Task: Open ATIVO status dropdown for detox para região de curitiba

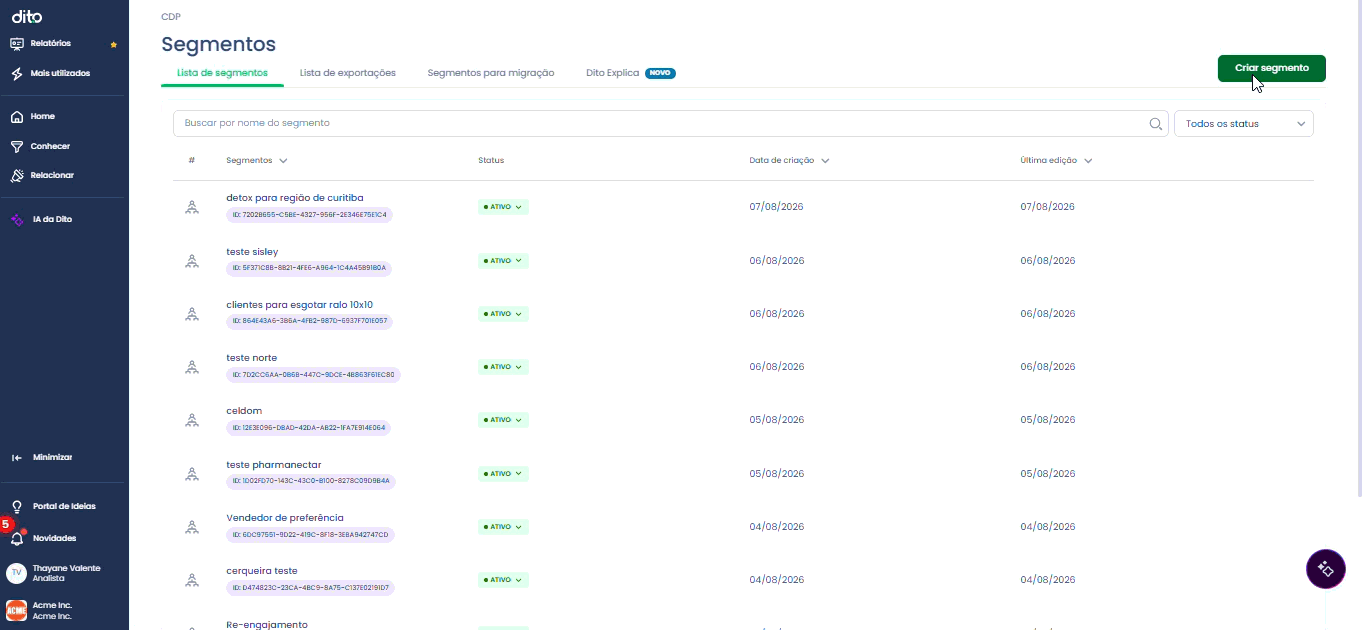Action: [x=503, y=207]
